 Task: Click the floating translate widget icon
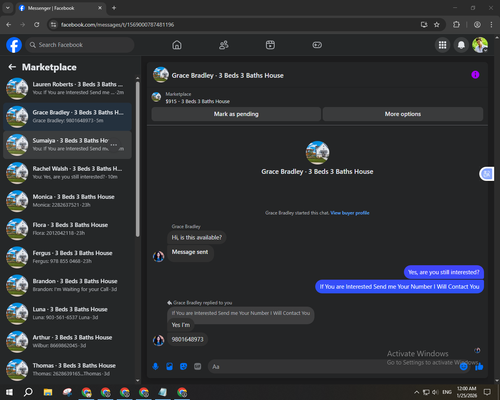[487, 174]
